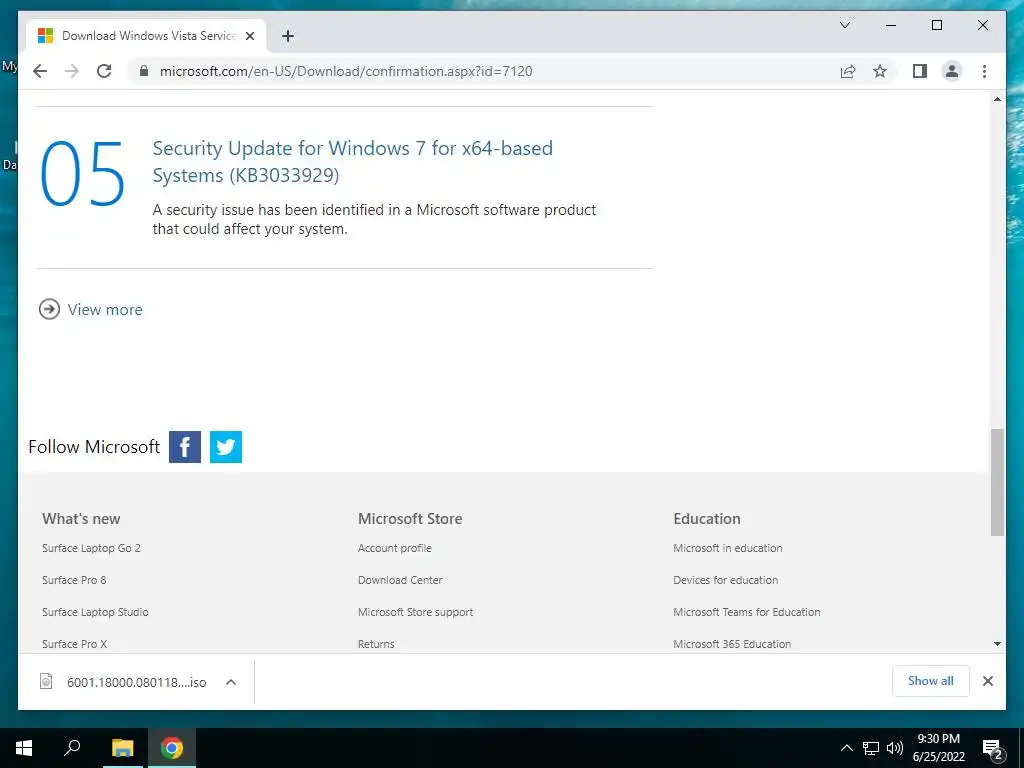
Task: Open tab search dropdown arrow
Action: [844, 25]
